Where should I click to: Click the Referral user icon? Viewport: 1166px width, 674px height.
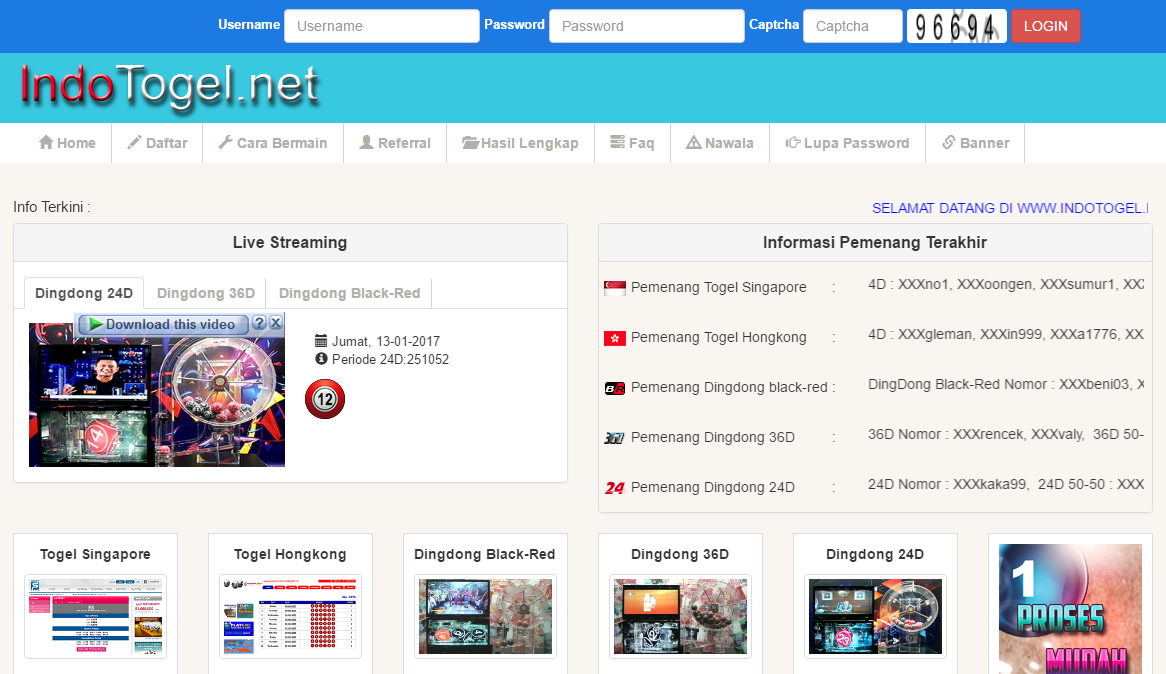point(366,142)
